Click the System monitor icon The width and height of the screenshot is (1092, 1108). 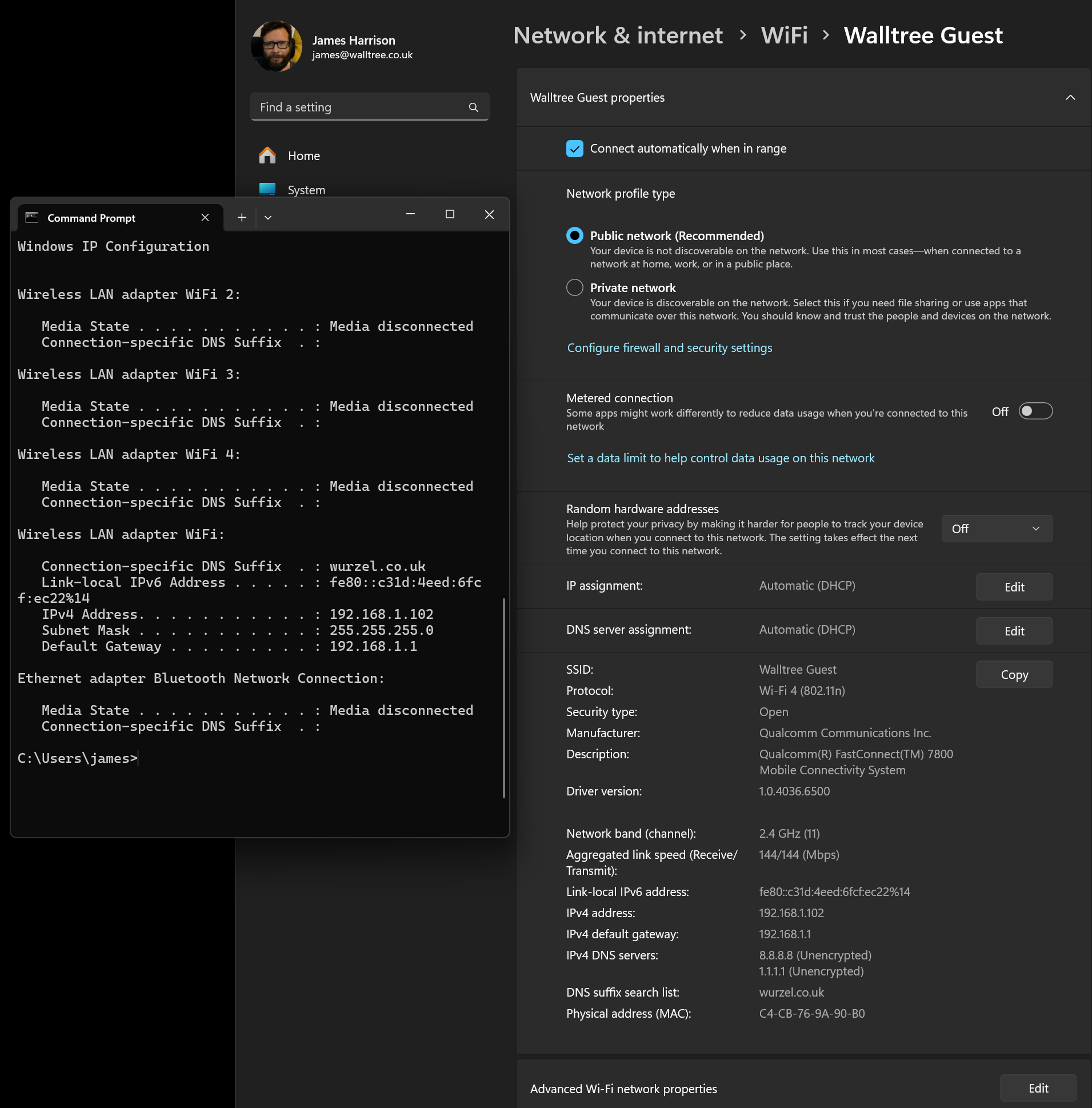(267, 189)
